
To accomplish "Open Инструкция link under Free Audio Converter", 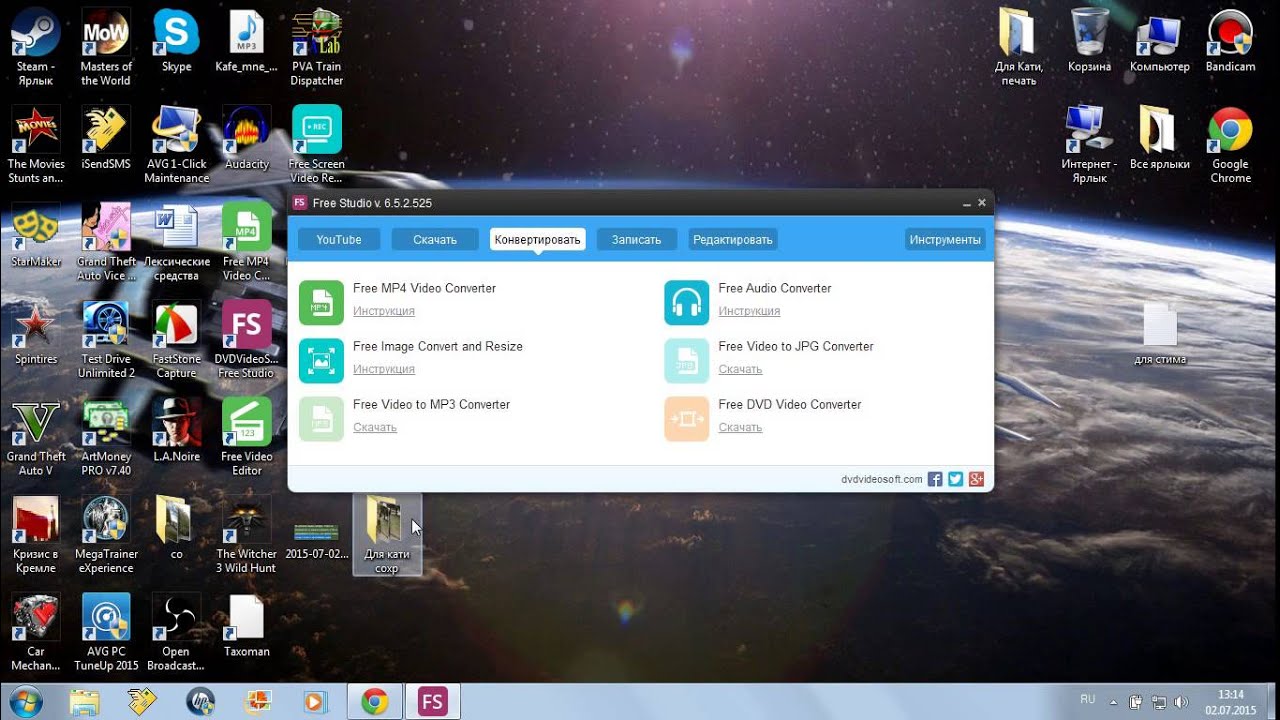I will coord(749,311).
